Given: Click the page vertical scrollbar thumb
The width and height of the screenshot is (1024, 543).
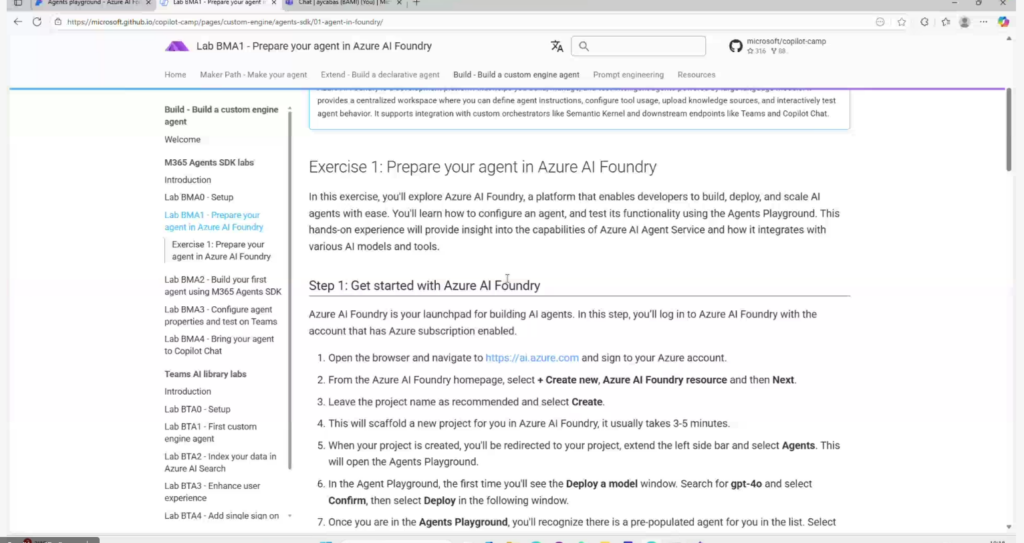Looking at the screenshot, I should tap(1008, 129).
